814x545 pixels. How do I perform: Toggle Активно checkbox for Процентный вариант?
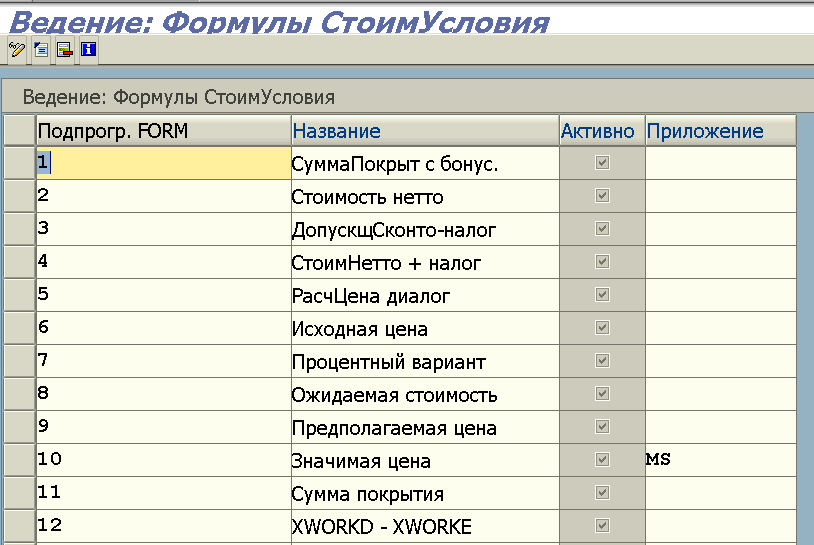coord(602,361)
